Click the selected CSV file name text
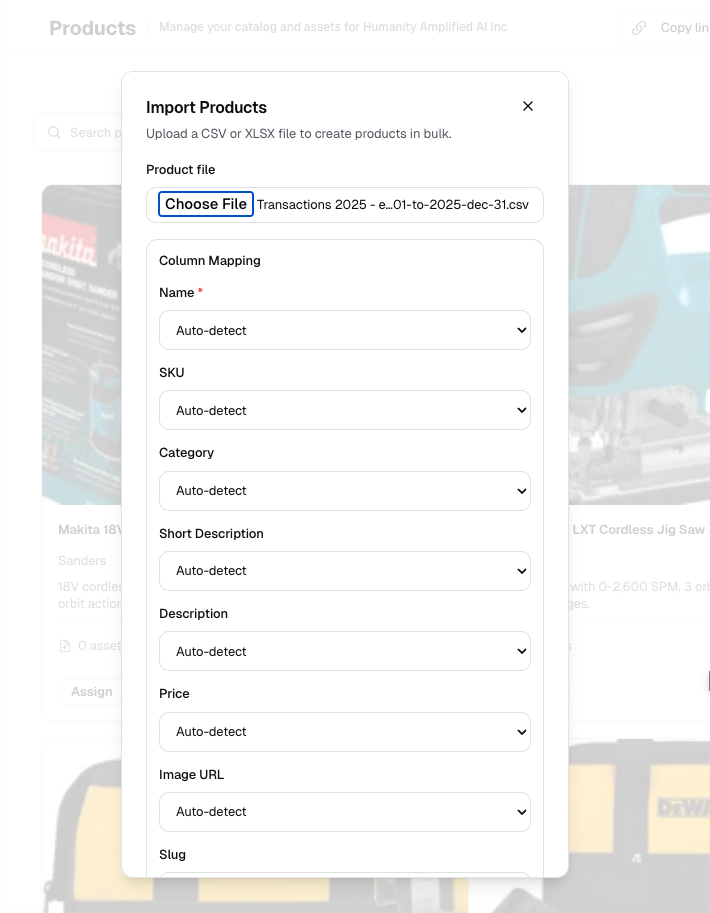The image size is (710, 913). point(393,204)
